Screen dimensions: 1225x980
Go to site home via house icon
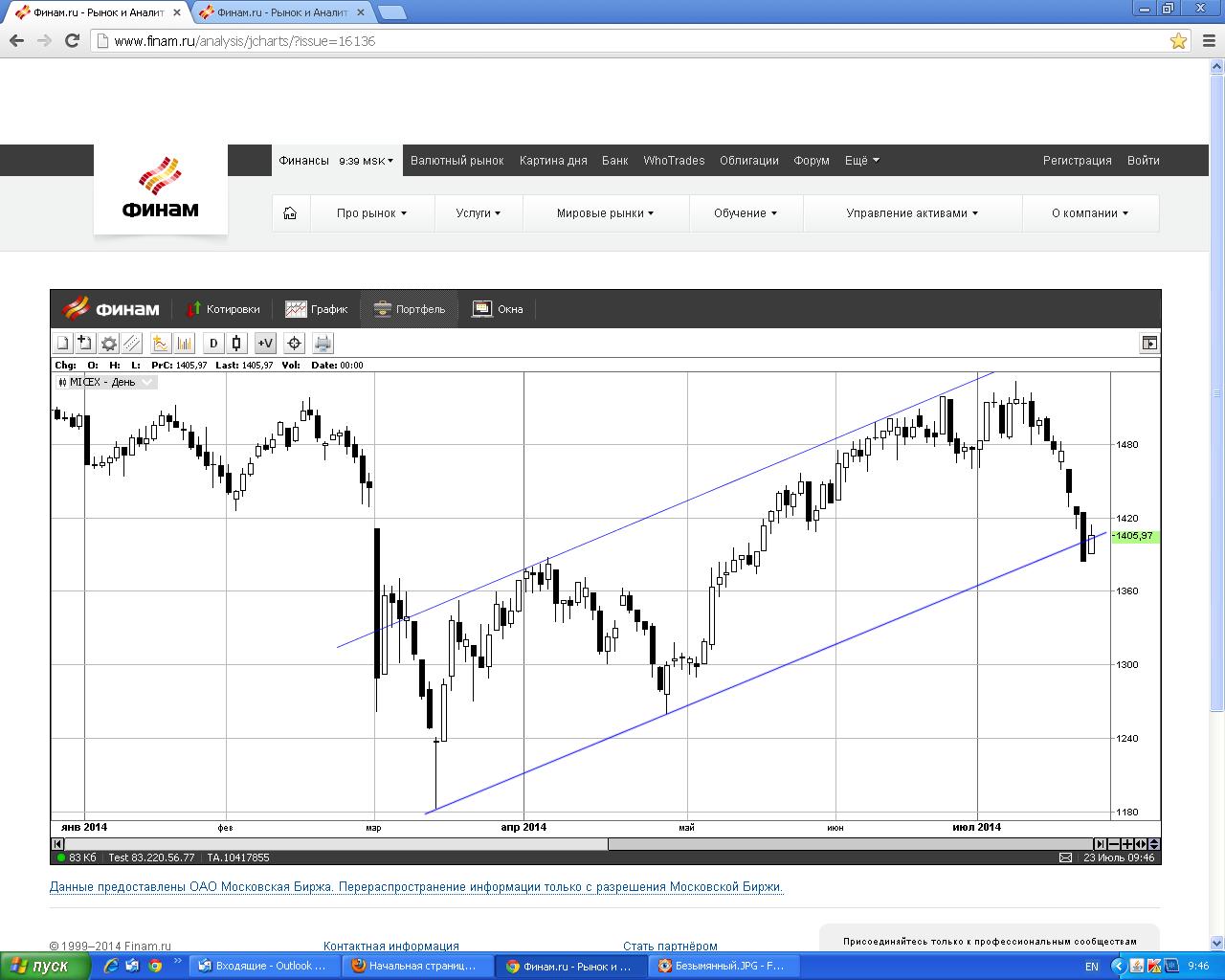point(290,213)
